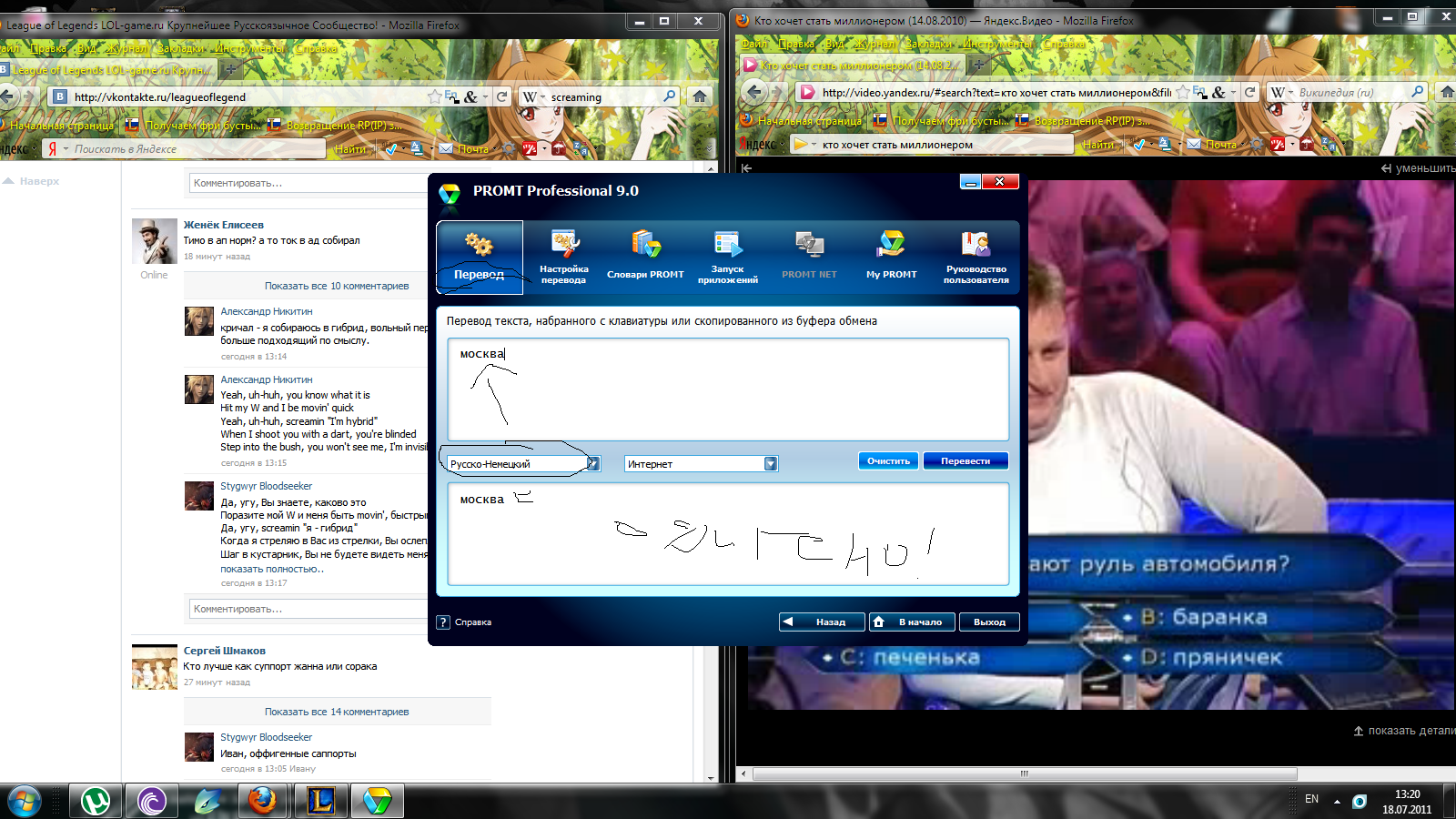The image size is (1456, 819).
Task: Click the Очистить button
Action: click(888, 461)
